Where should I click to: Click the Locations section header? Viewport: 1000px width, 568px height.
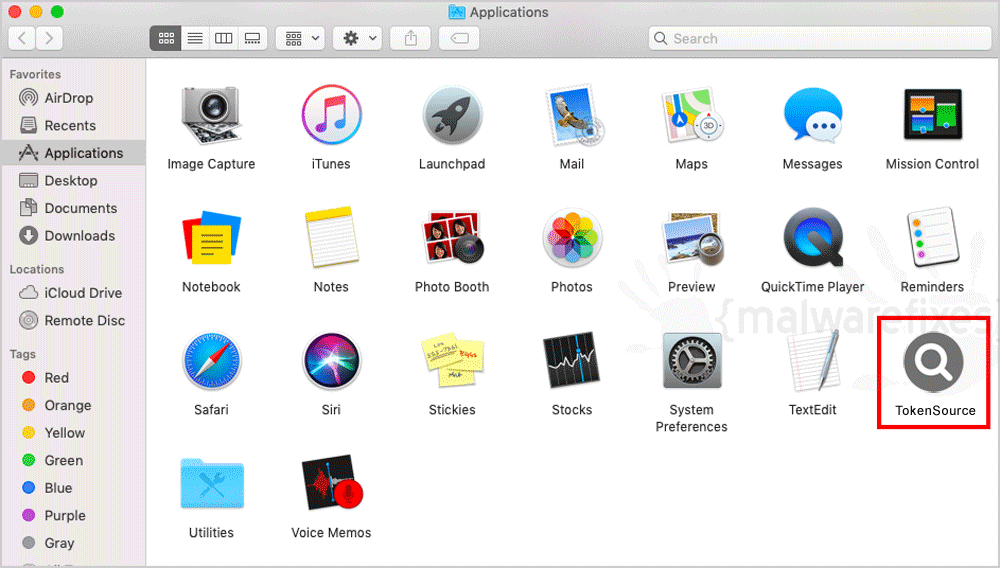(36, 270)
